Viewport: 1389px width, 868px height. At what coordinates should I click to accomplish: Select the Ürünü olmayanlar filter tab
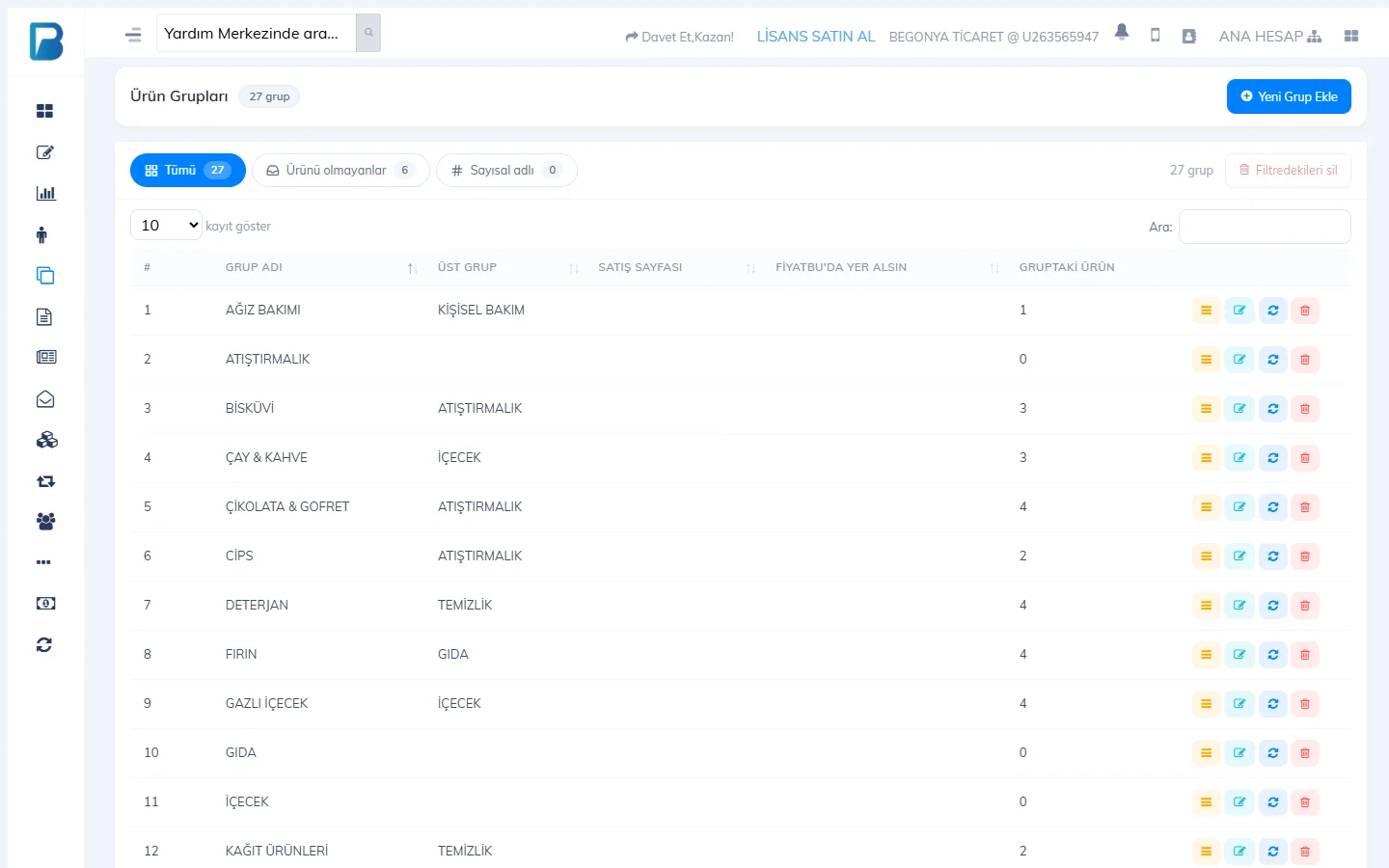click(x=340, y=171)
